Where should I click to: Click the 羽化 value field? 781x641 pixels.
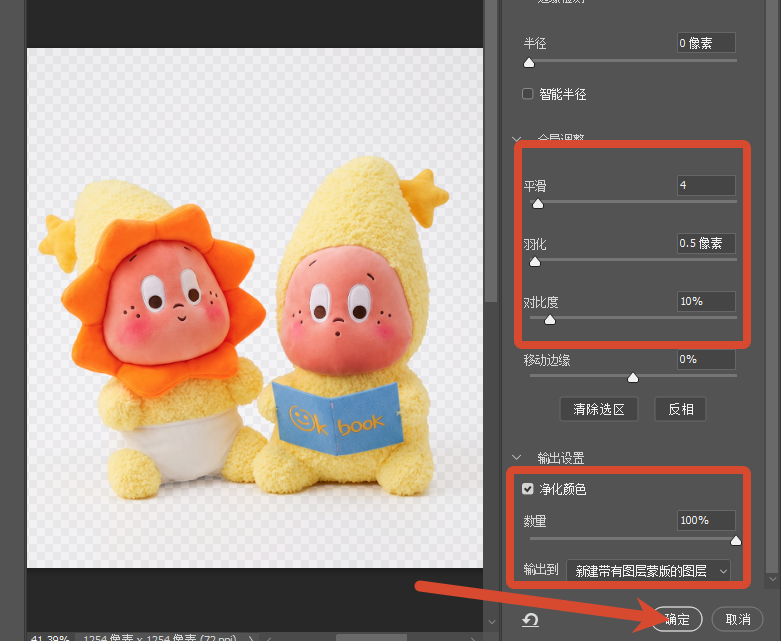[x=706, y=243]
